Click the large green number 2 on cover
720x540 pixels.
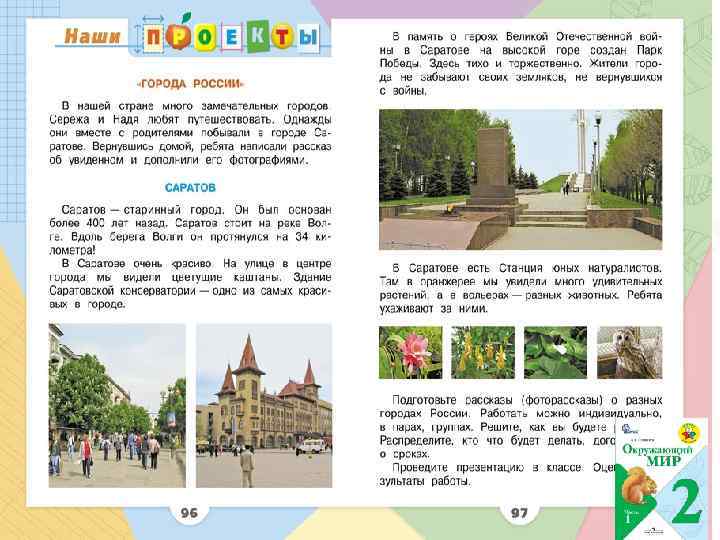coord(687,503)
